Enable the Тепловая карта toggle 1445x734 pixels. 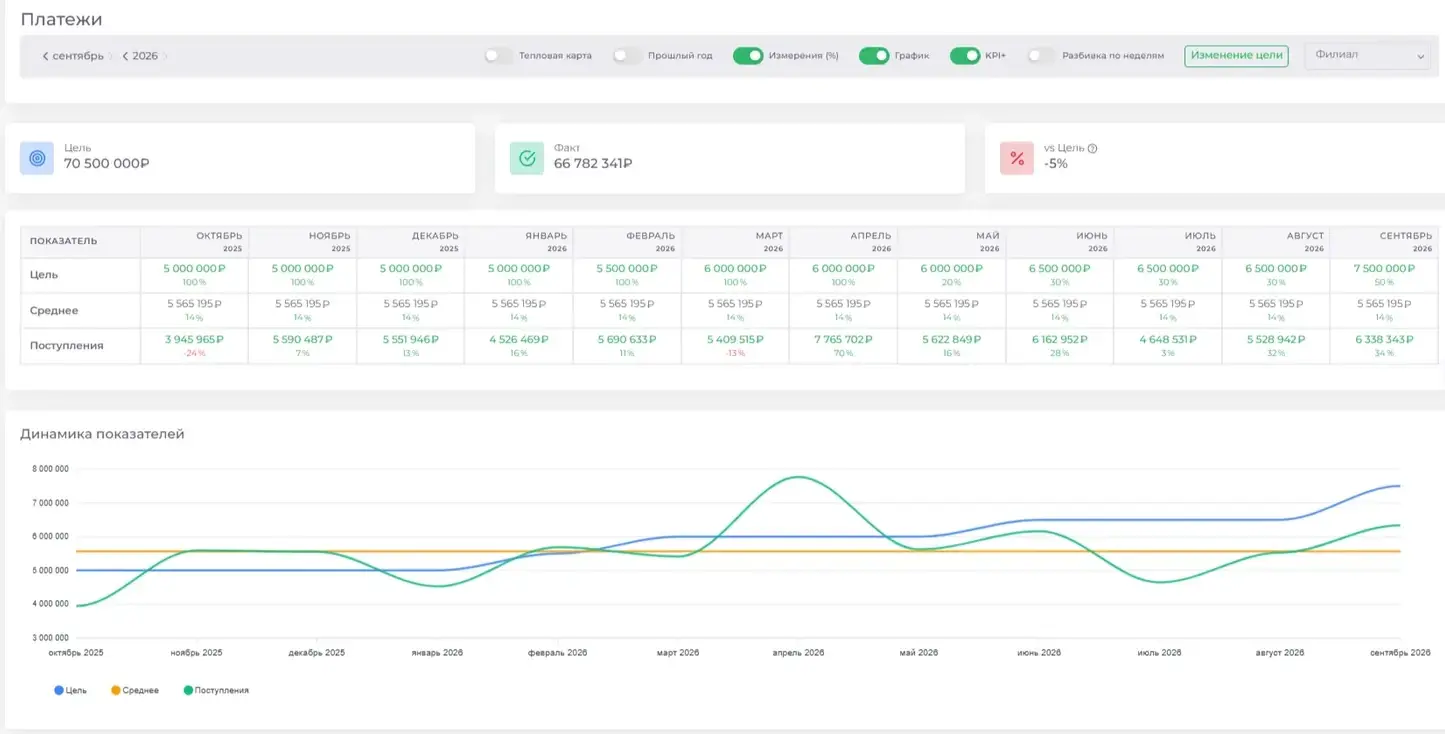498,56
